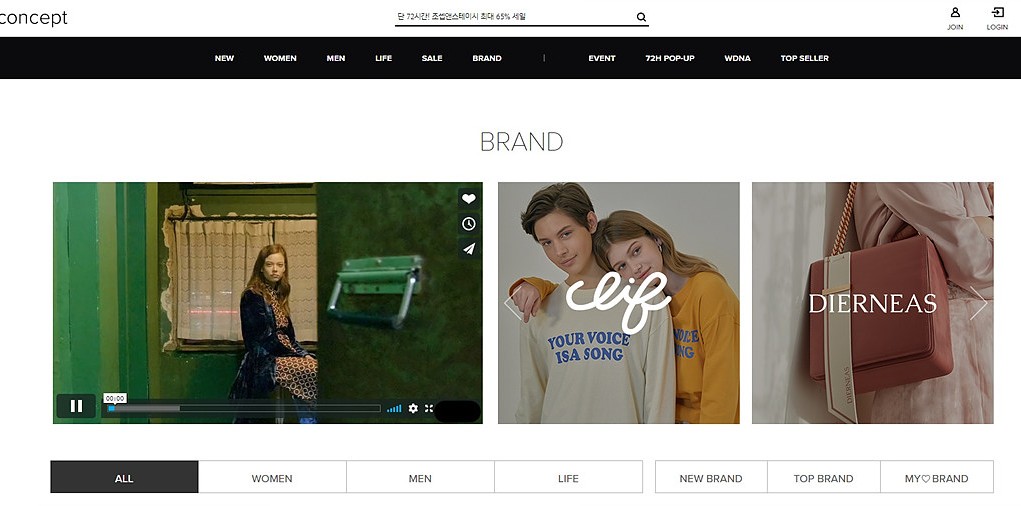
Task: Select the WOMEN brand filter tab
Action: (x=272, y=477)
